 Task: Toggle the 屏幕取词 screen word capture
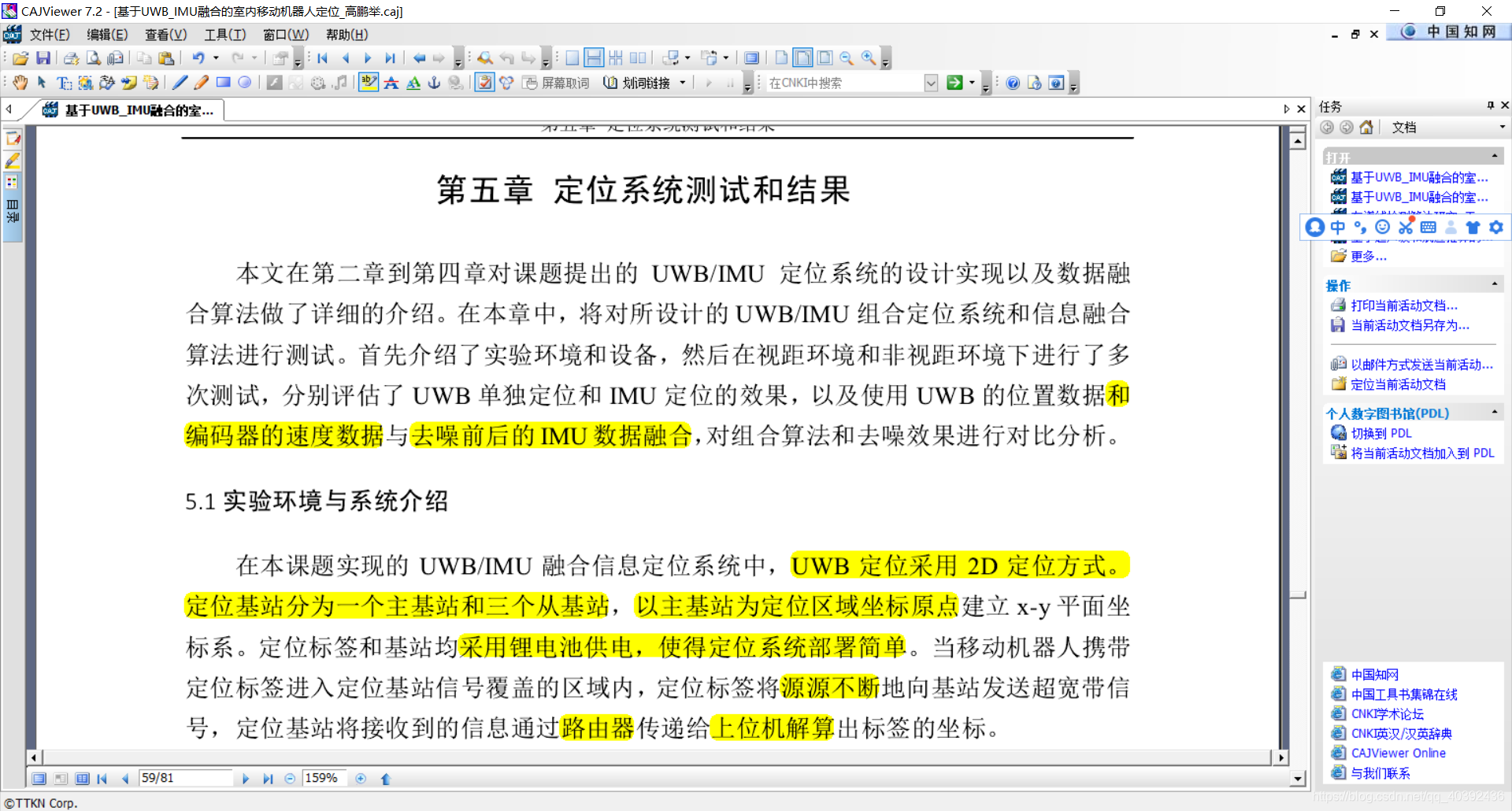point(556,83)
